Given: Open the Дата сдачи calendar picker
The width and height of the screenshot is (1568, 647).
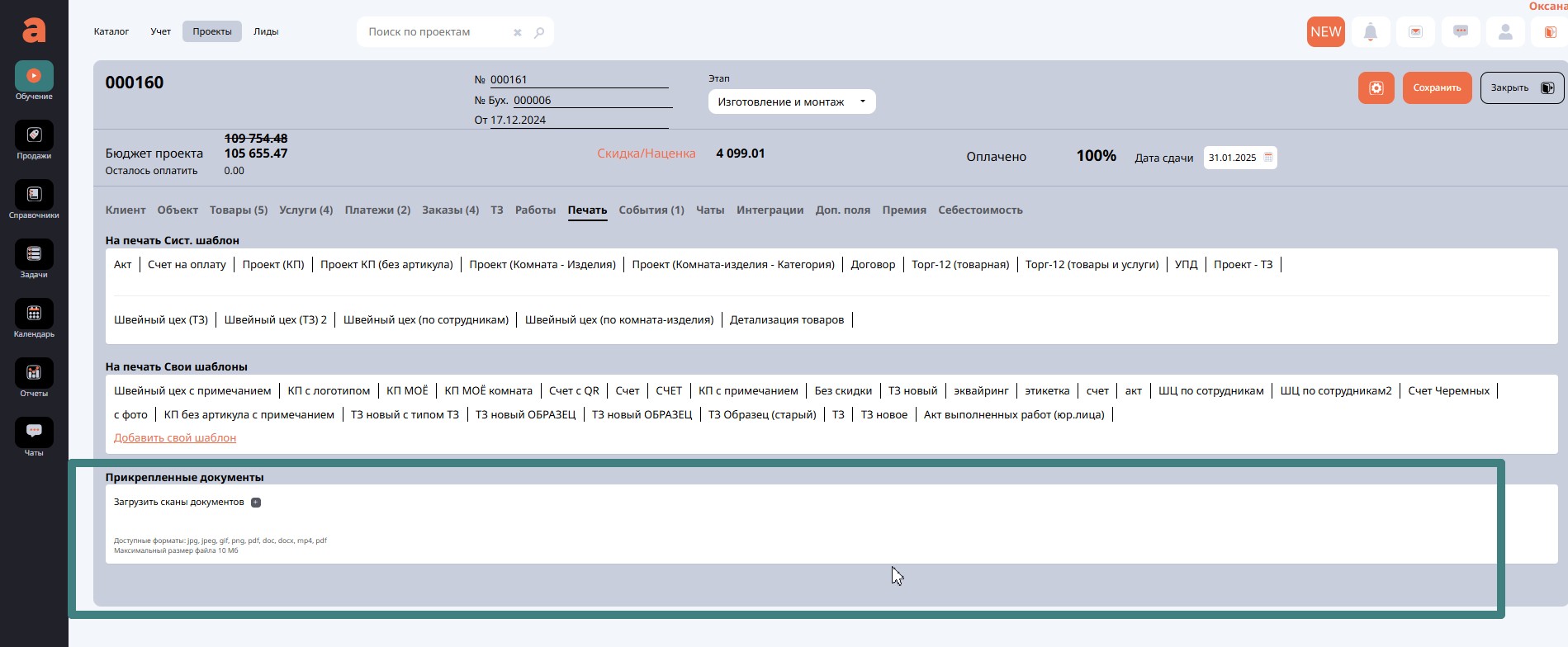Looking at the screenshot, I should (1268, 158).
